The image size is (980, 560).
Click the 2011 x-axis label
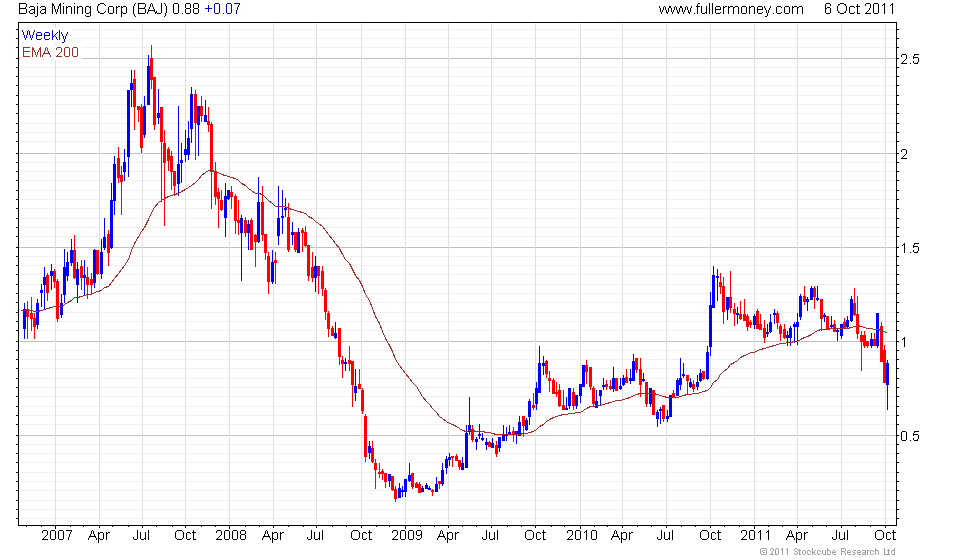pos(756,536)
